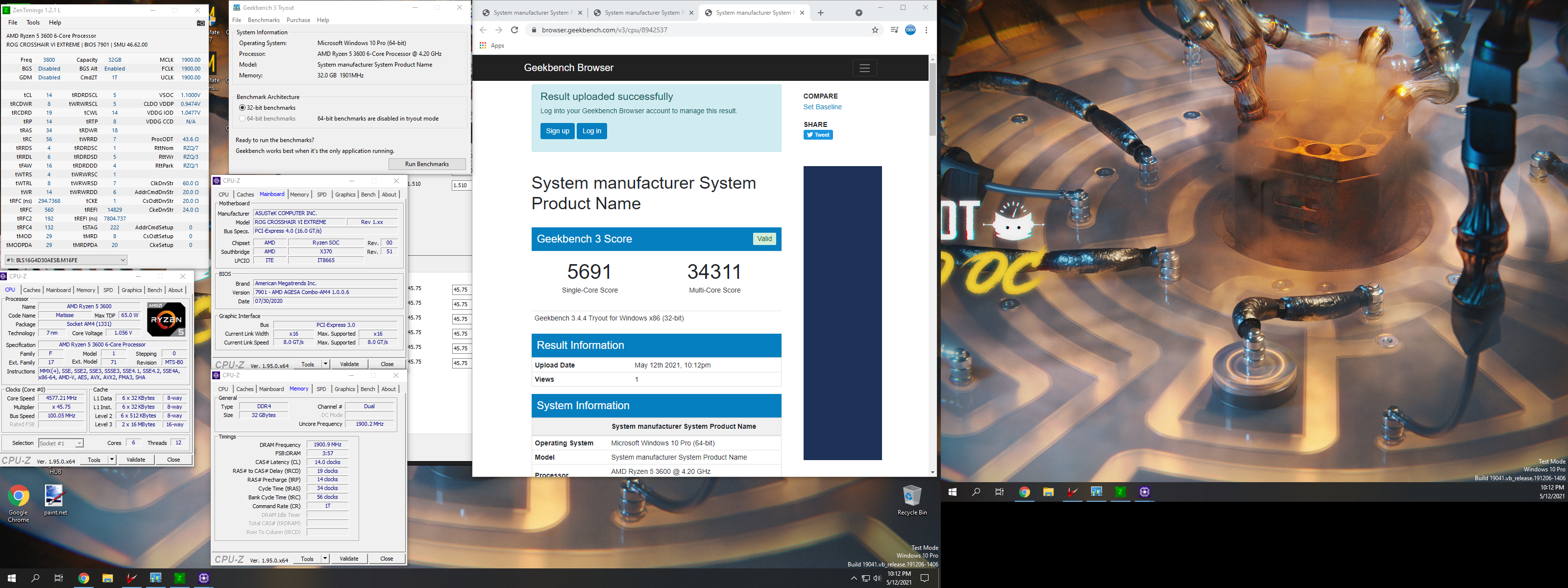The height and width of the screenshot is (588, 1568).
Task: View site info via the address bar lock
Action: coord(533,30)
